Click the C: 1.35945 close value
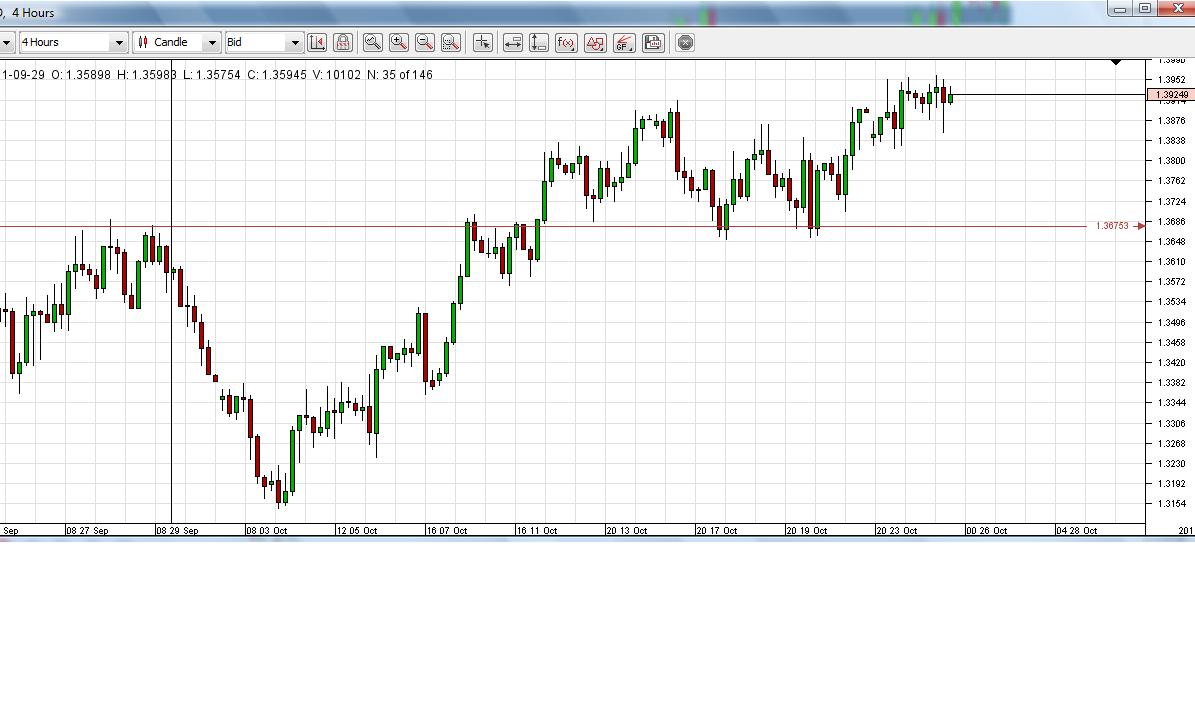 [x=277, y=75]
